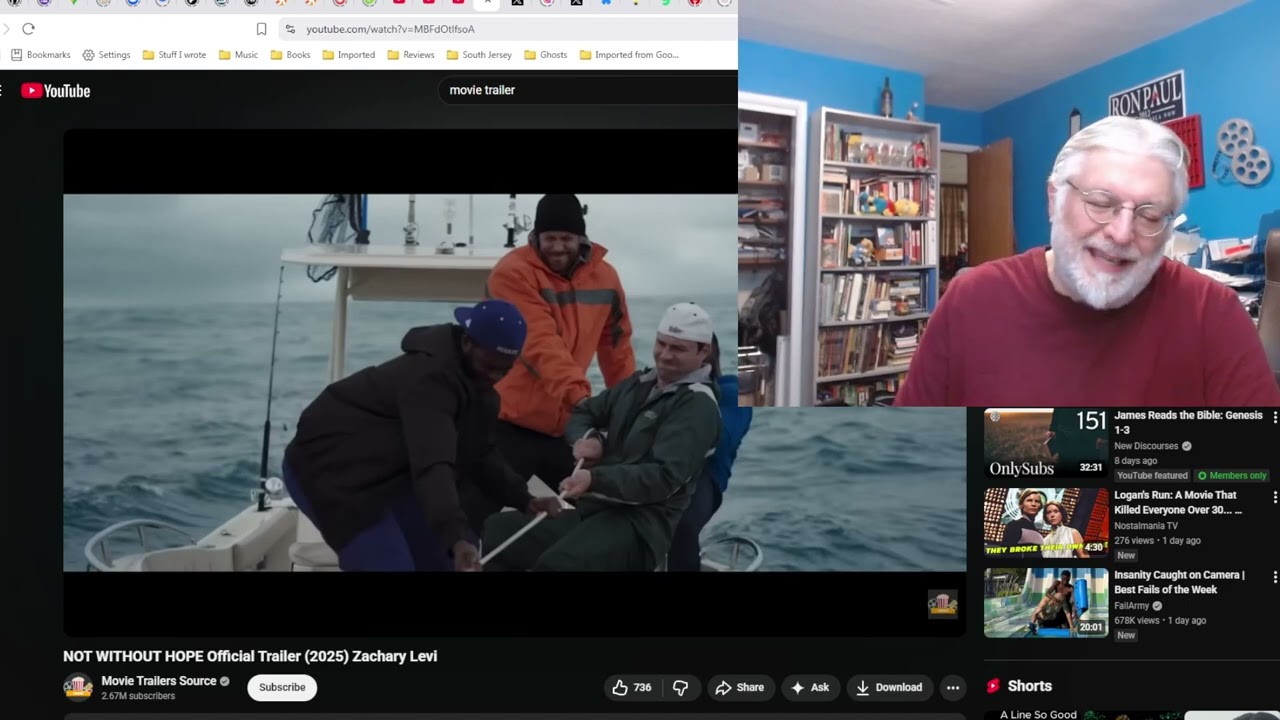The height and width of the screenshot is (720, 1280).
Task: Open the Settings bookmark
Action: [x=106, y=55]
